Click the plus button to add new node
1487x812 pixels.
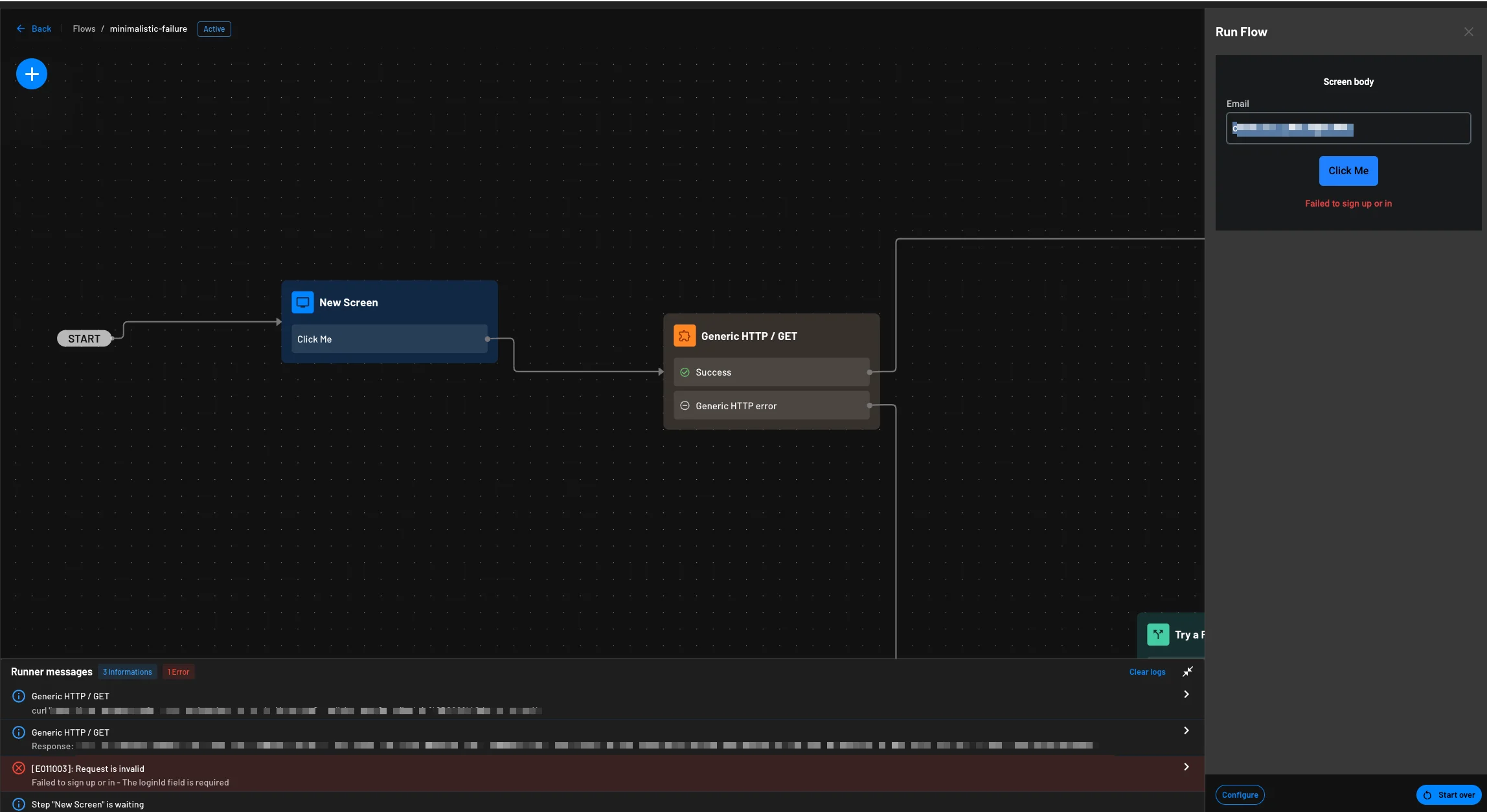pyautogui.click(x=31, y=73)
